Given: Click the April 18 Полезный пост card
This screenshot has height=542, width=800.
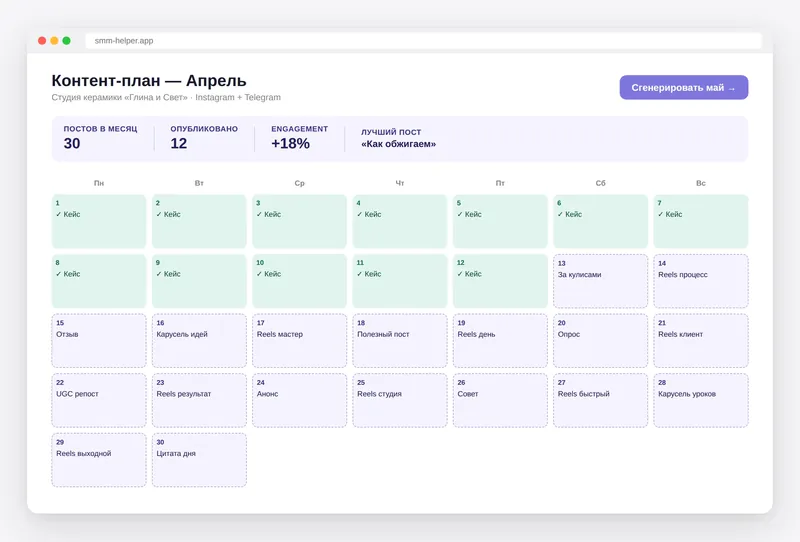Looking at the screenshot, I should click(399, 341).
